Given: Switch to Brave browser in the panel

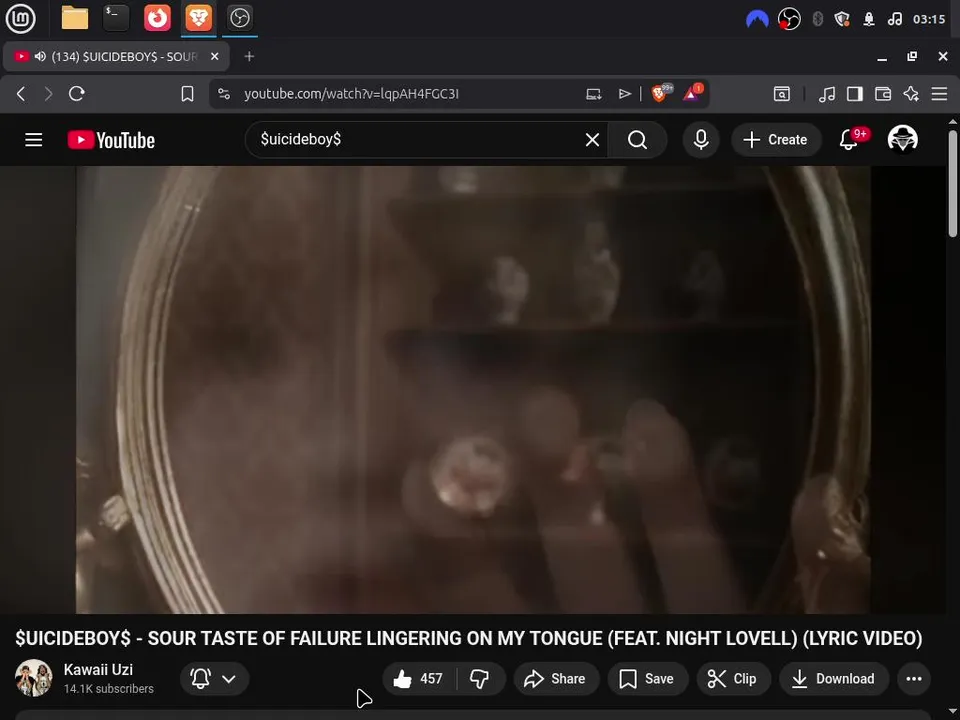Looking at the screenshot, I should click(x=198, y=18).
